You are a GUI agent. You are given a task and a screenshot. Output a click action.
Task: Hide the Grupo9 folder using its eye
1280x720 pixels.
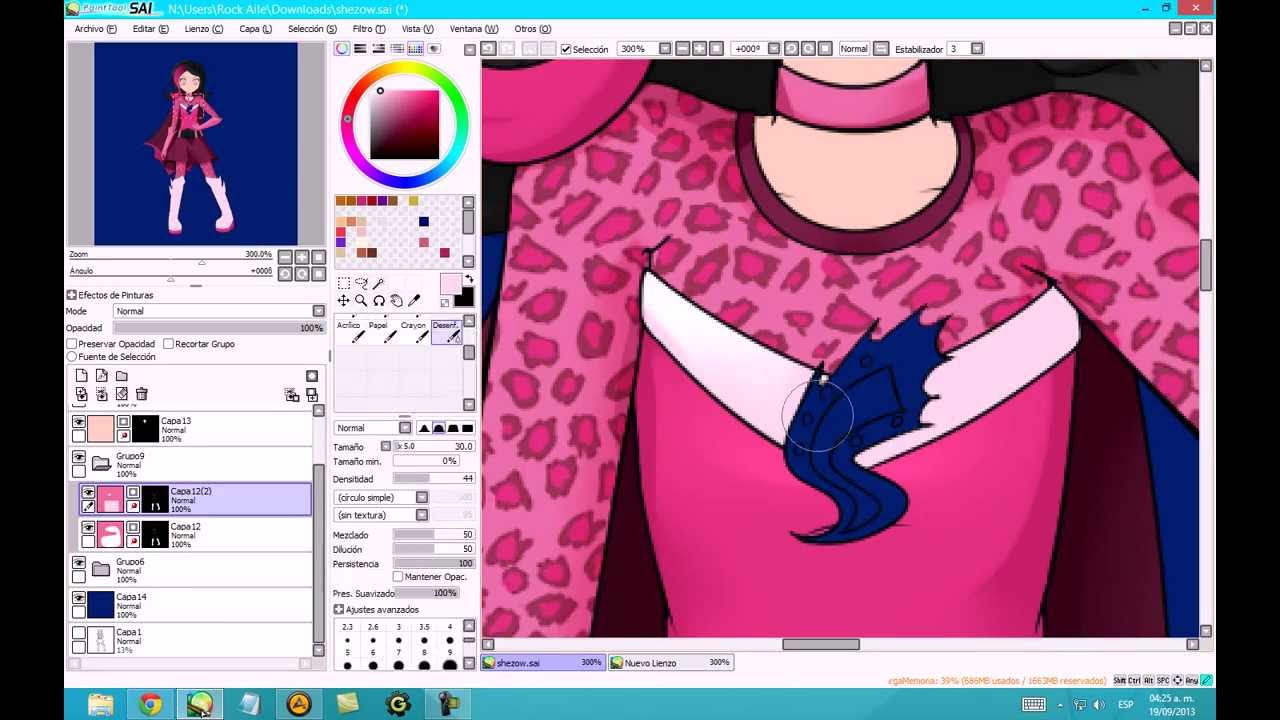point(79,457)
